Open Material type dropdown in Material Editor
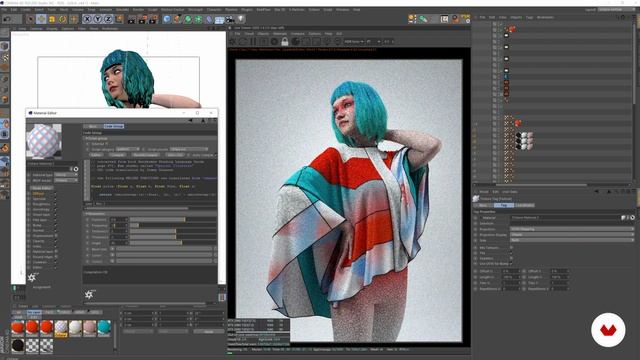This screenshot has height=360, width=640. click(66, 175)
